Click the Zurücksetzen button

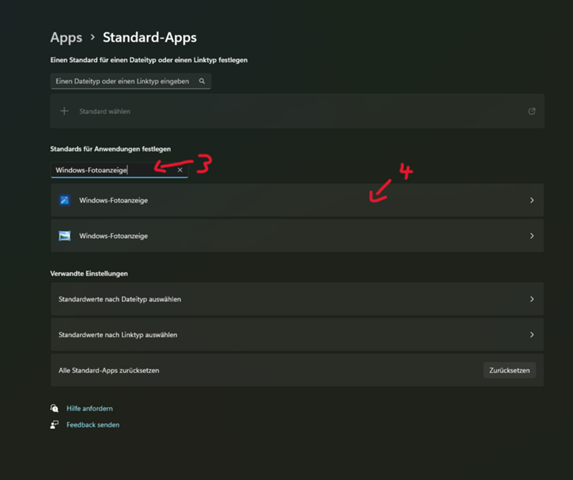coord(509,370)
